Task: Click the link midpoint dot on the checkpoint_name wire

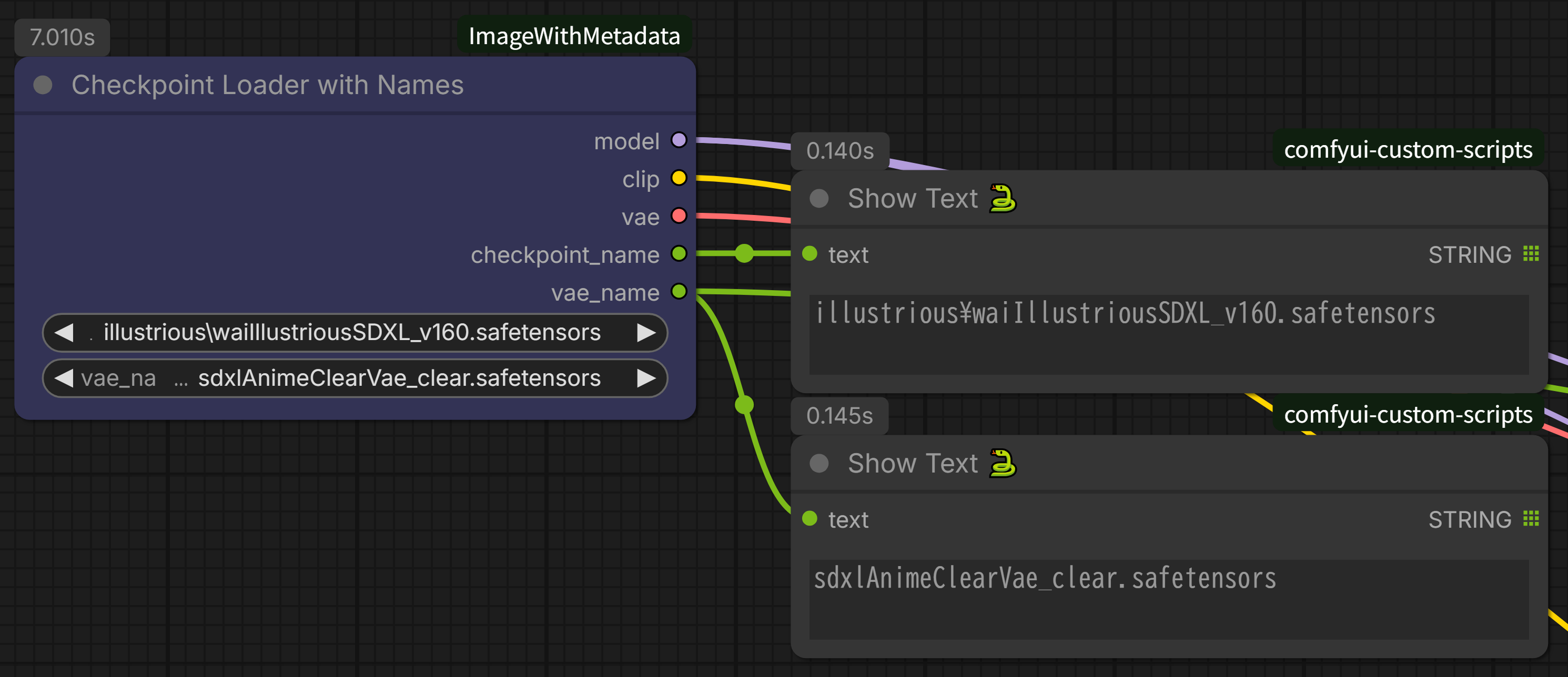Action: [x=744, y=253]
